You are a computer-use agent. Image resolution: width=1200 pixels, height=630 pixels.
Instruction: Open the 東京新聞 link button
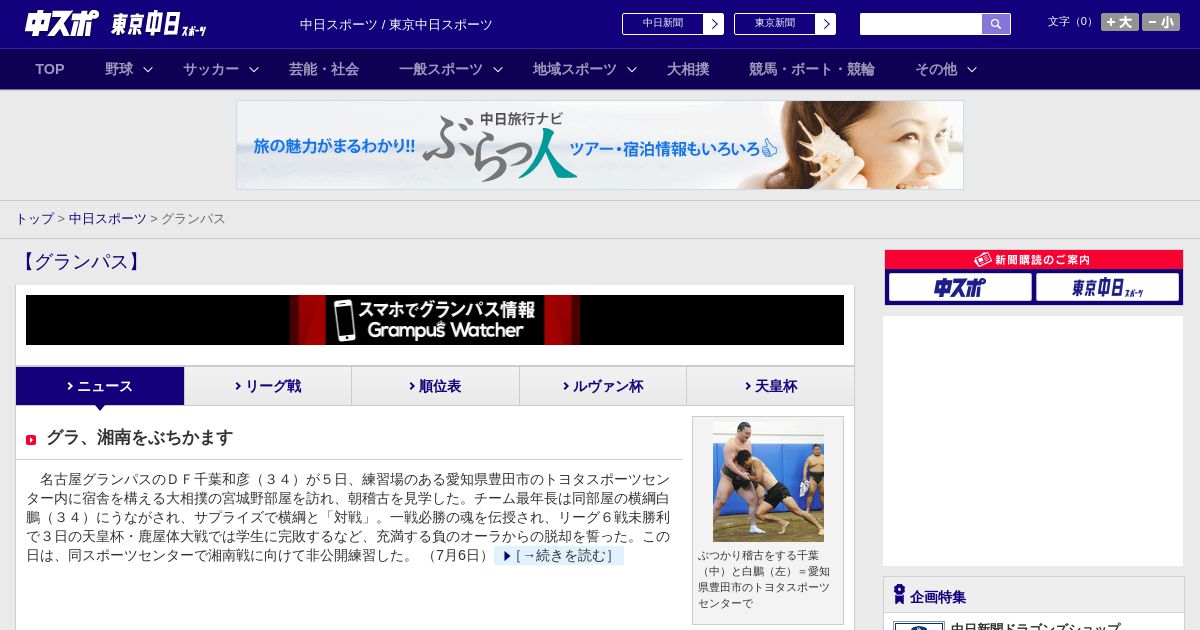pos(774,24)
